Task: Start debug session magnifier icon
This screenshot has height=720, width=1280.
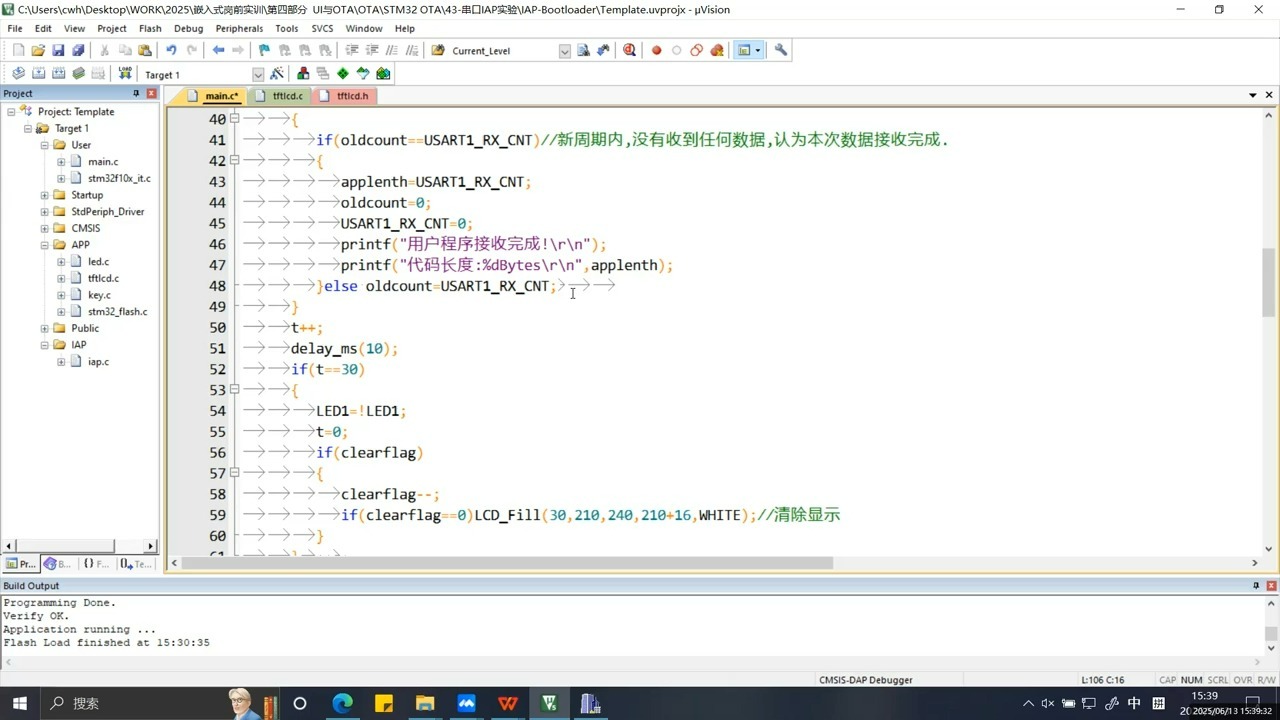Action: [x=629, y=50]
